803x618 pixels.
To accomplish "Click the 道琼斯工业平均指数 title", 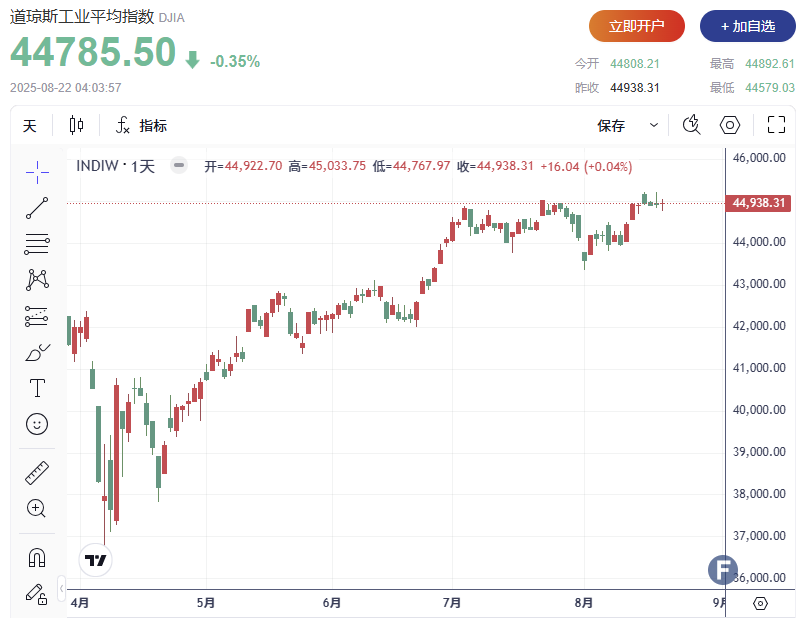I will 82,17.
